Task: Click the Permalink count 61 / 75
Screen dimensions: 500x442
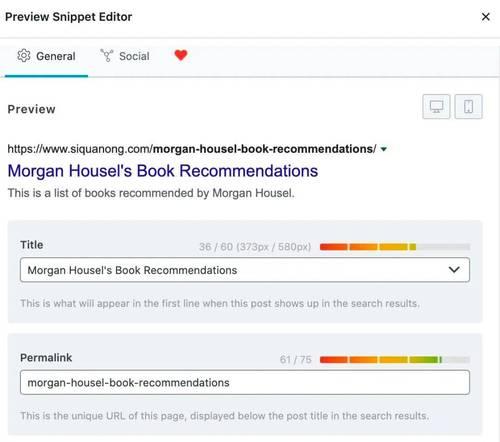Action: tap(295, 360)
